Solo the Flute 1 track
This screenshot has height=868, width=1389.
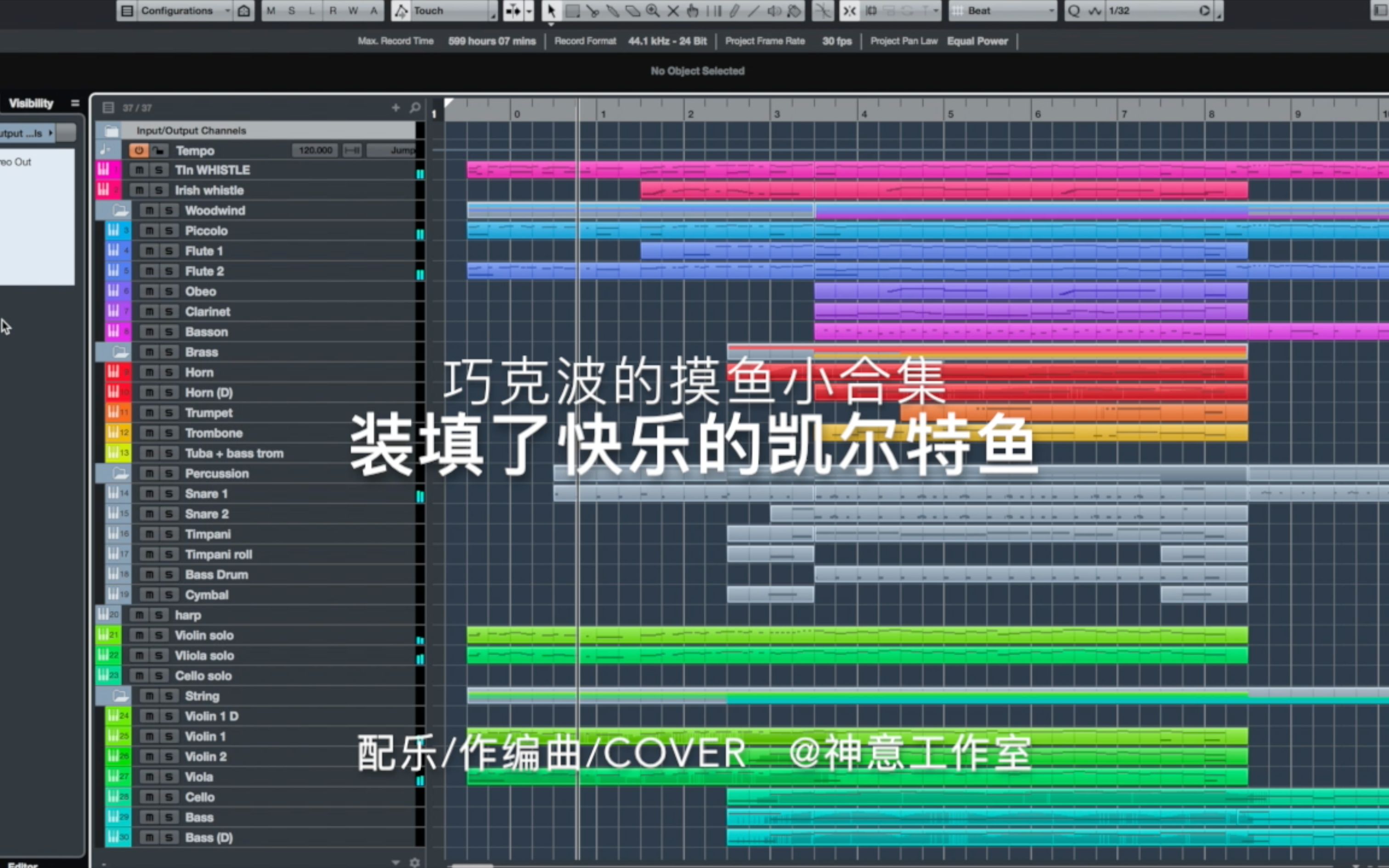click(x=169, y=251)
